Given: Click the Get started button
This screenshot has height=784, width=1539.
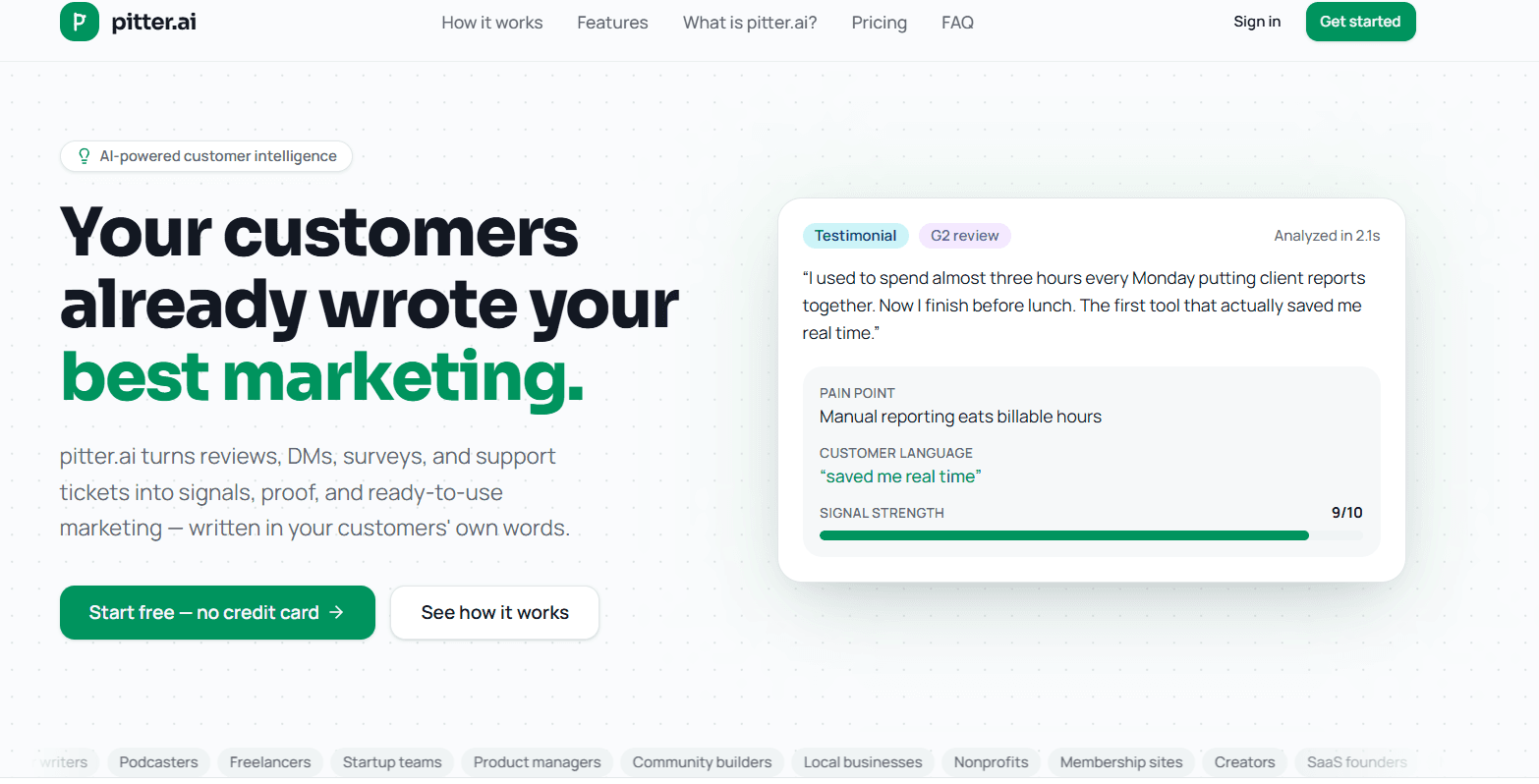Looking at the screenshot, I should tap(1360, 22).
